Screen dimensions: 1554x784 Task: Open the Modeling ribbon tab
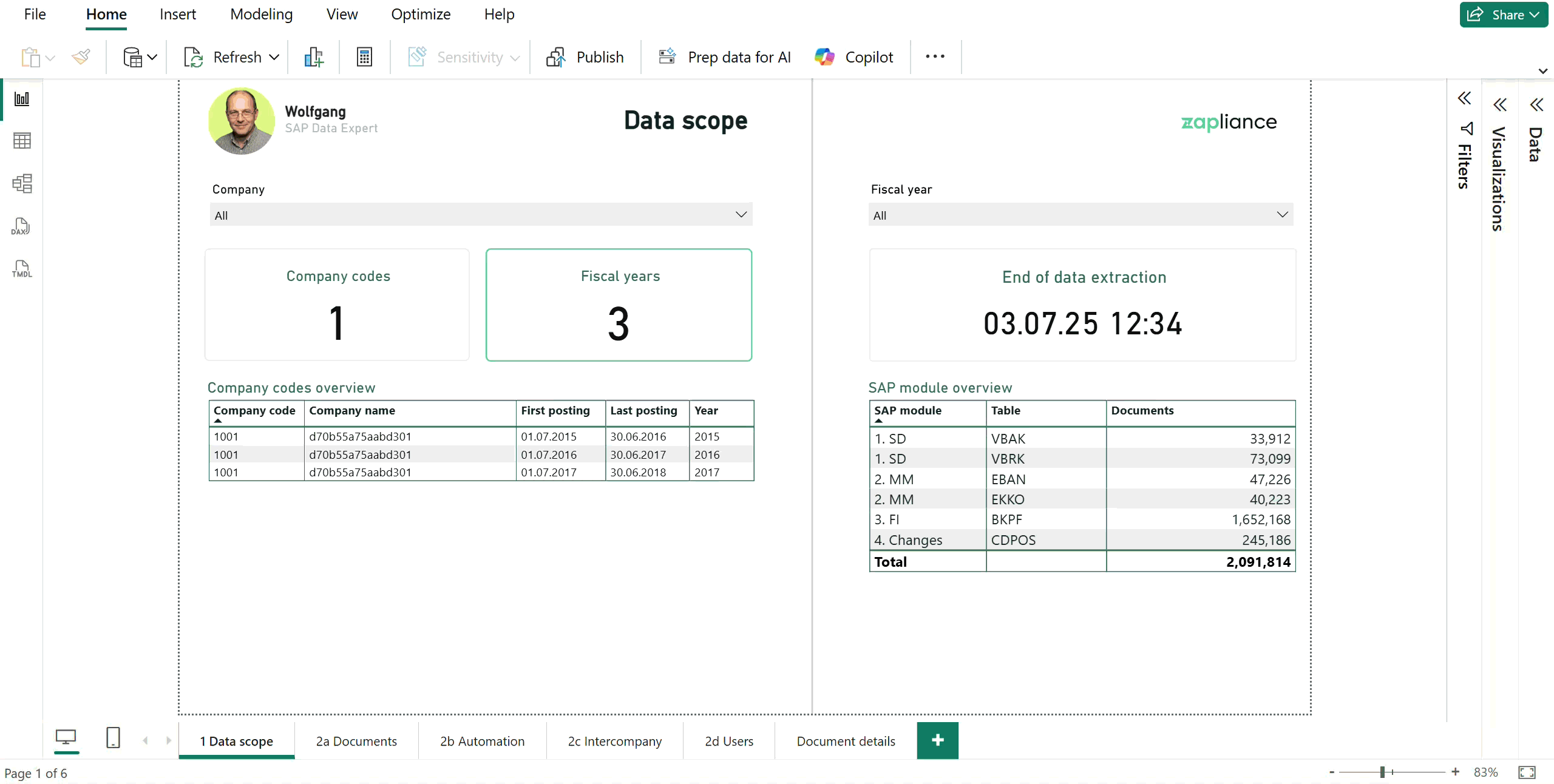coord(261,14)
